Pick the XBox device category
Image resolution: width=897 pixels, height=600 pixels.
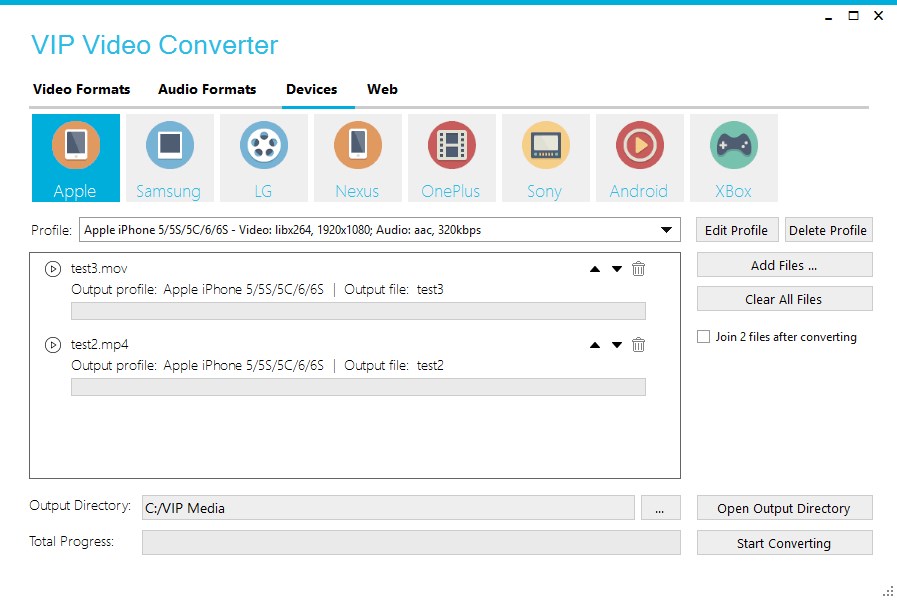(x=734, y=158)
